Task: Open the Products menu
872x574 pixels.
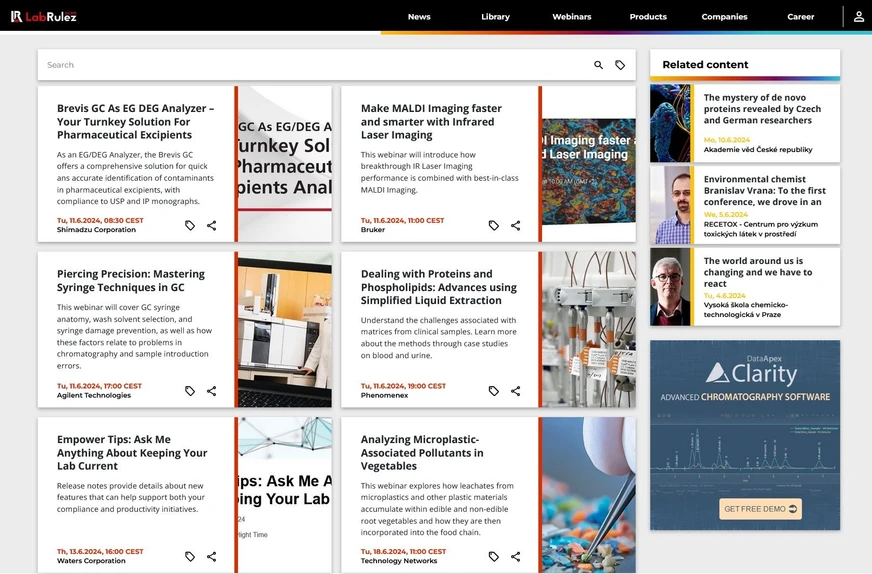Action: tap(648, 17)
